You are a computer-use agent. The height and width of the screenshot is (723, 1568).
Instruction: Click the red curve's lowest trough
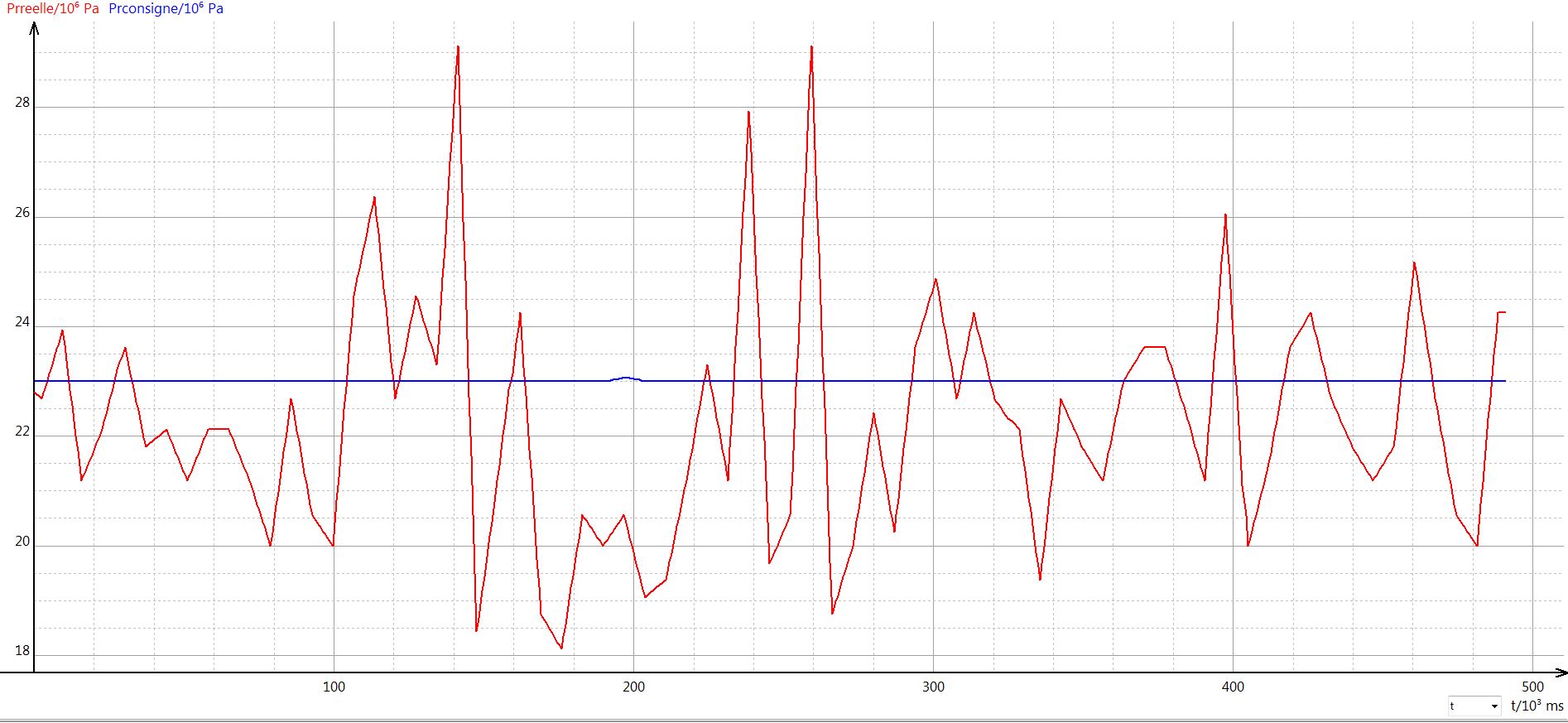[561, 648]
